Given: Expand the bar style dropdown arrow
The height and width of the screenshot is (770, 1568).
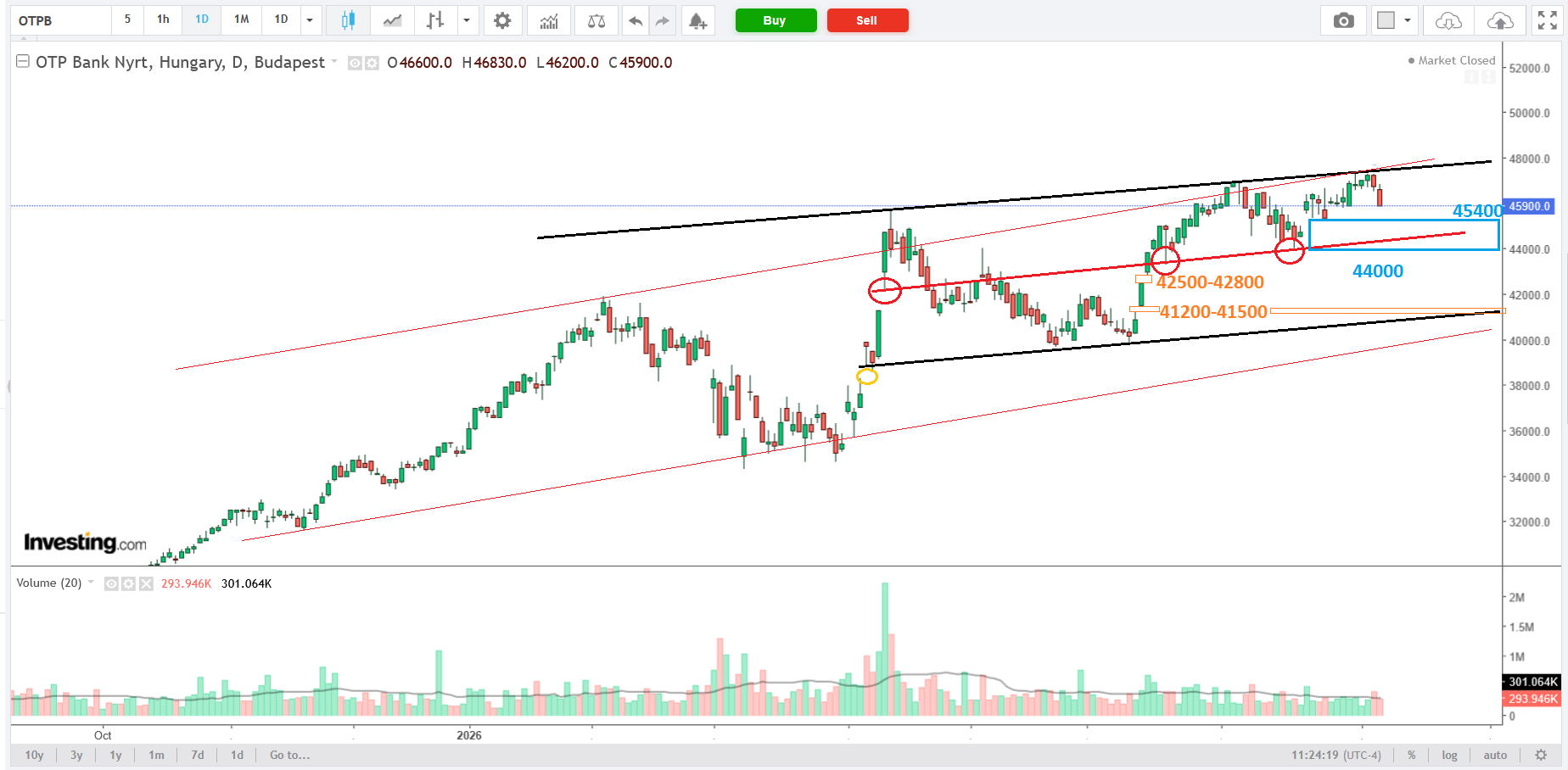Looking at the screenshot, I should pos(467,20).
